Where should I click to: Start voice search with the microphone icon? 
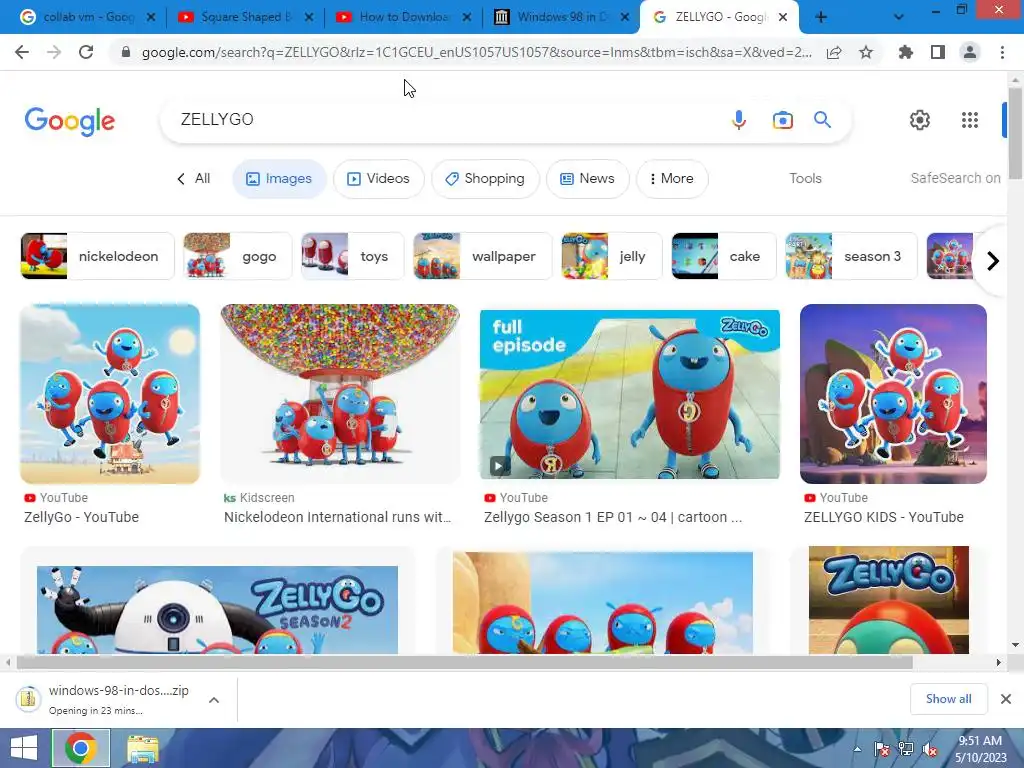click(739, 120)
